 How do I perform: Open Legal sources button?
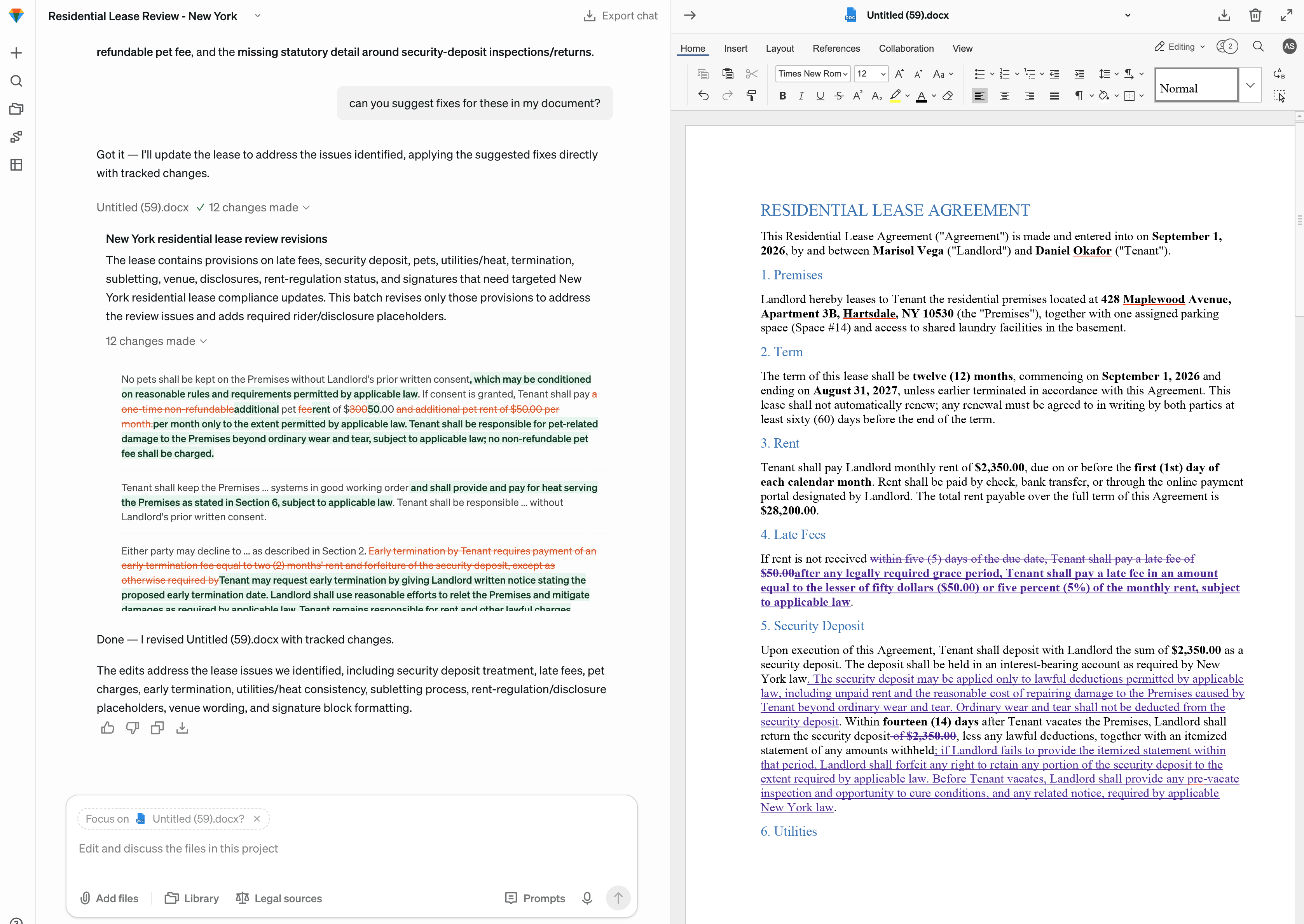tap(279, 898)
